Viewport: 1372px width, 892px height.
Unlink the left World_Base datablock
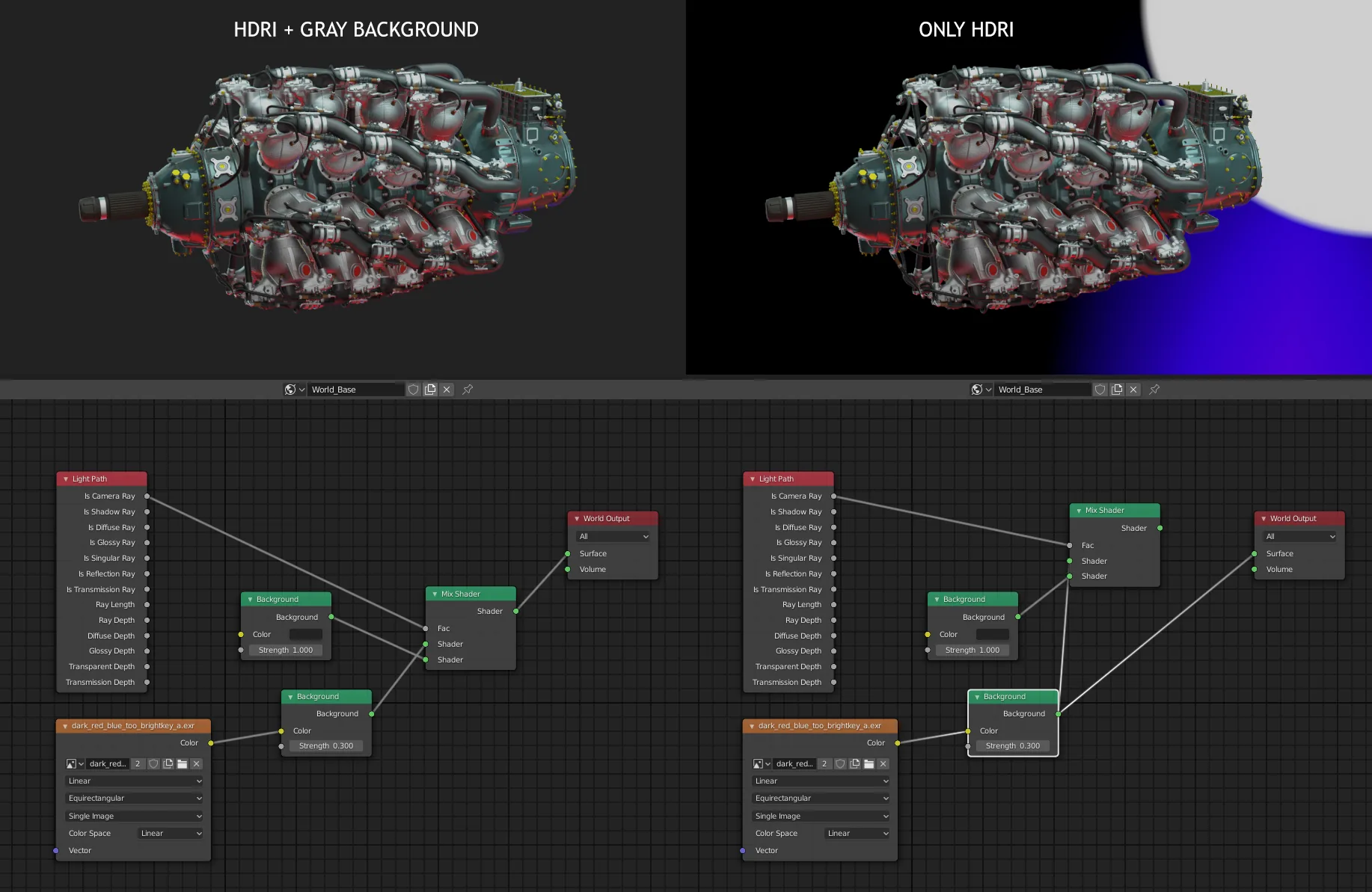(447, 390)
